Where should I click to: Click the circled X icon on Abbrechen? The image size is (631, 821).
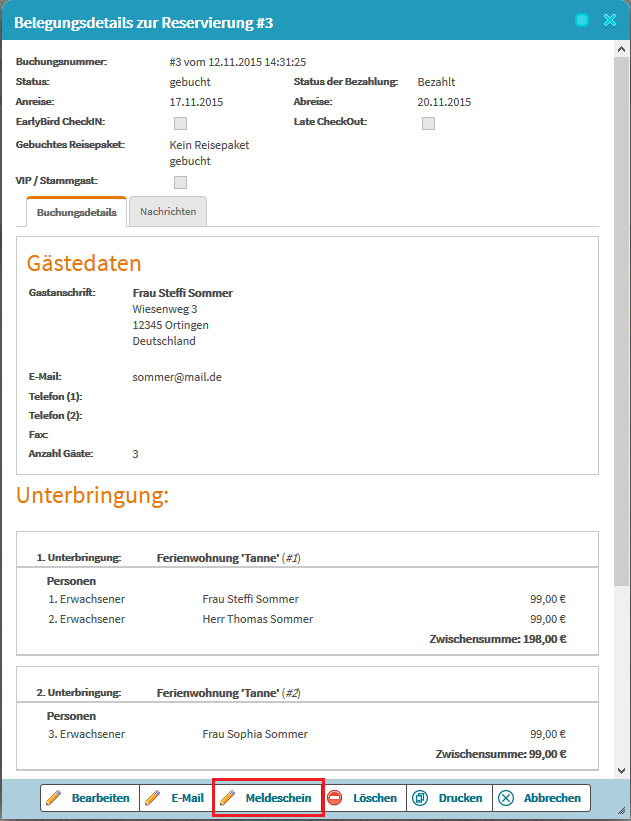[506, 798]
